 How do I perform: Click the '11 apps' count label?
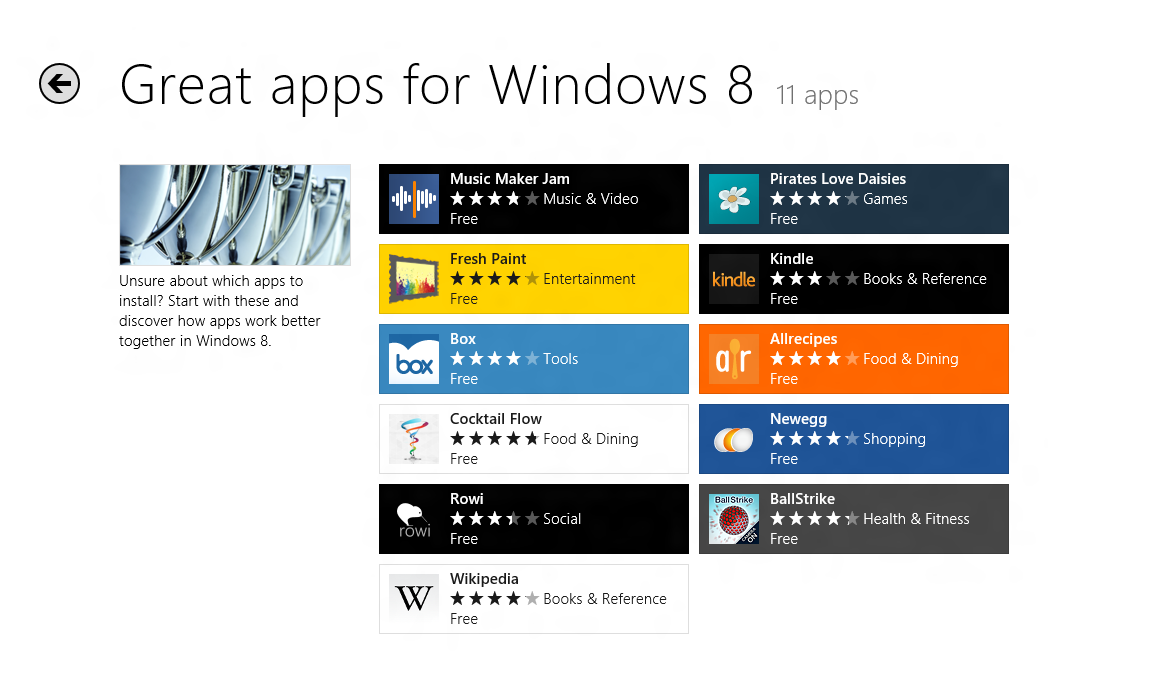(817, 95)
